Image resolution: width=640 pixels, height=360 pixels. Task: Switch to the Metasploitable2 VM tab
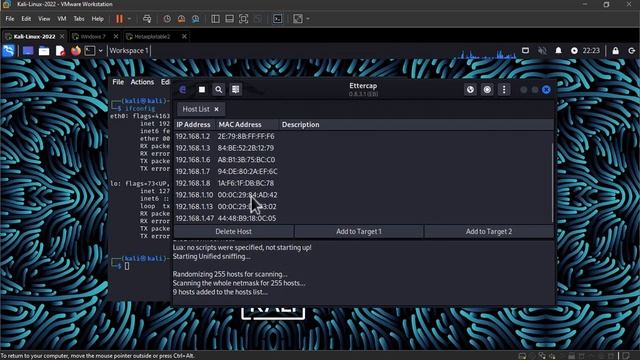coord(152,36)
